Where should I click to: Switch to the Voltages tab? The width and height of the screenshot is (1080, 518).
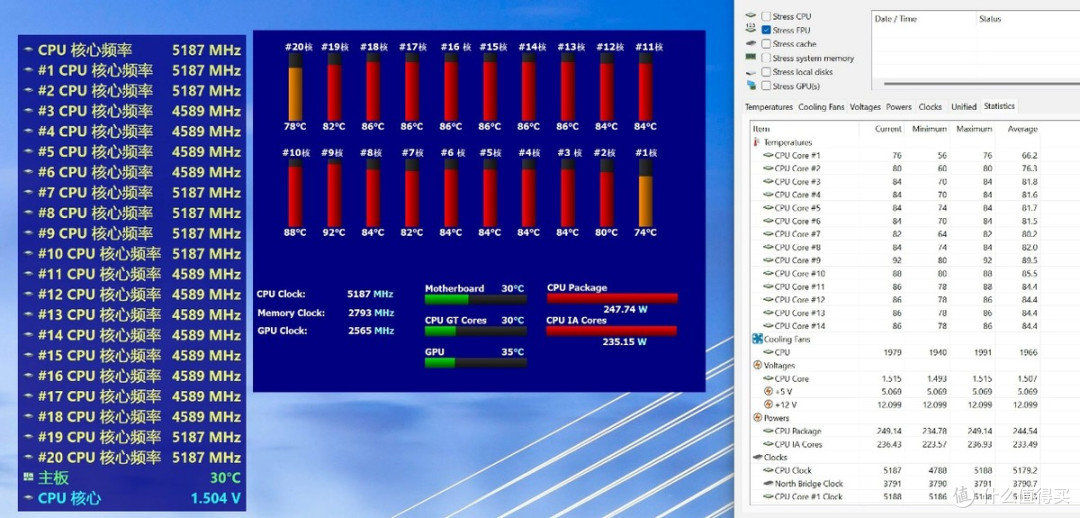865,107
